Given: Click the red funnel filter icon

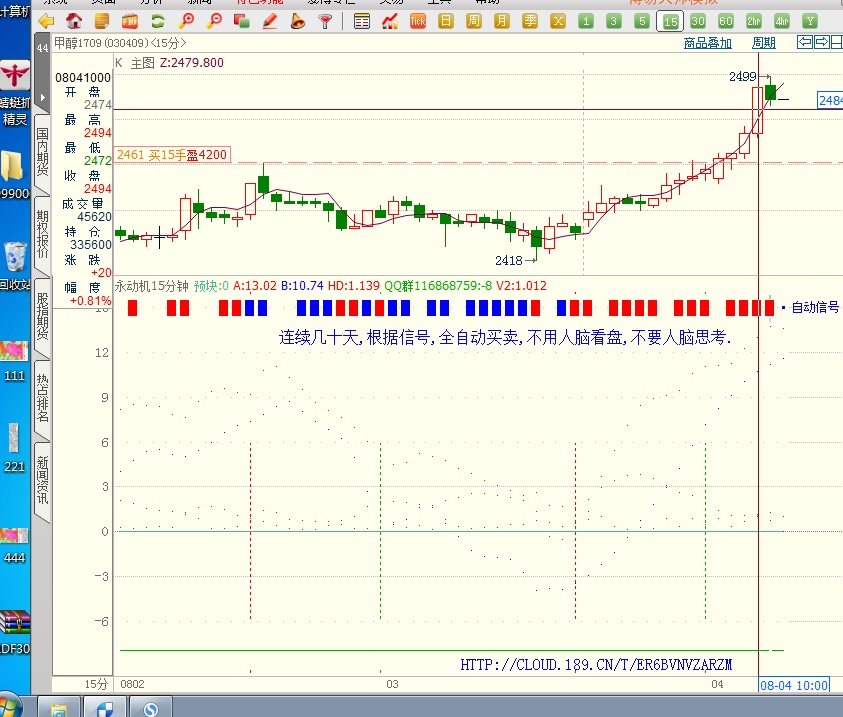Looking at the screenshot, I should [325, 21].
